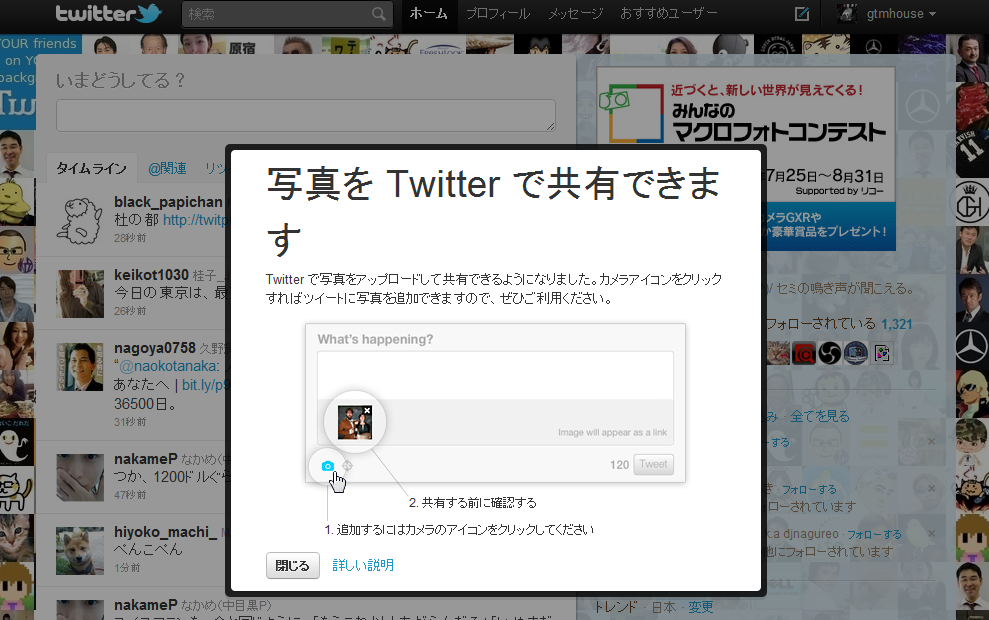Open nagoya0758 username link

[x=155, y=348]
